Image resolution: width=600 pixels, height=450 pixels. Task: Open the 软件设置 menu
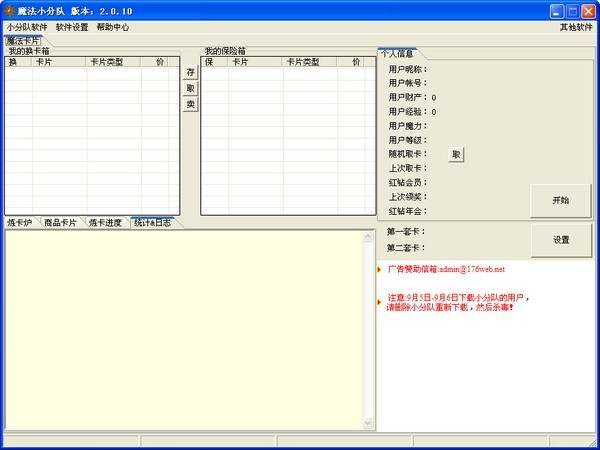(x=72, y=27)
